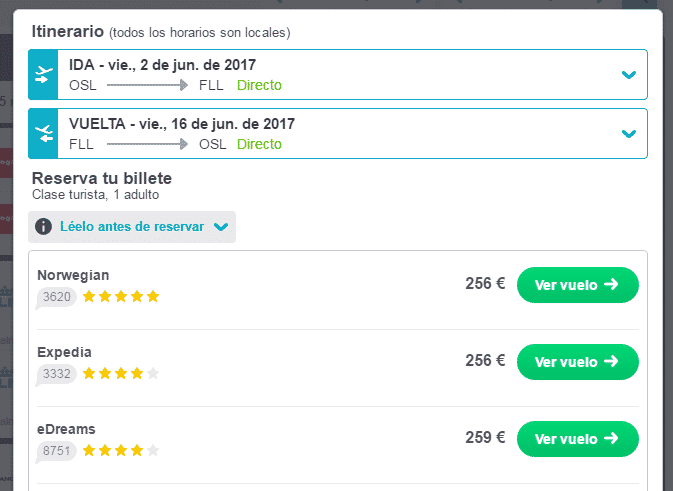The image size is (673, 491).
Task: Click Ver vuelo for eDreams
Action: [x=578, y=439]
